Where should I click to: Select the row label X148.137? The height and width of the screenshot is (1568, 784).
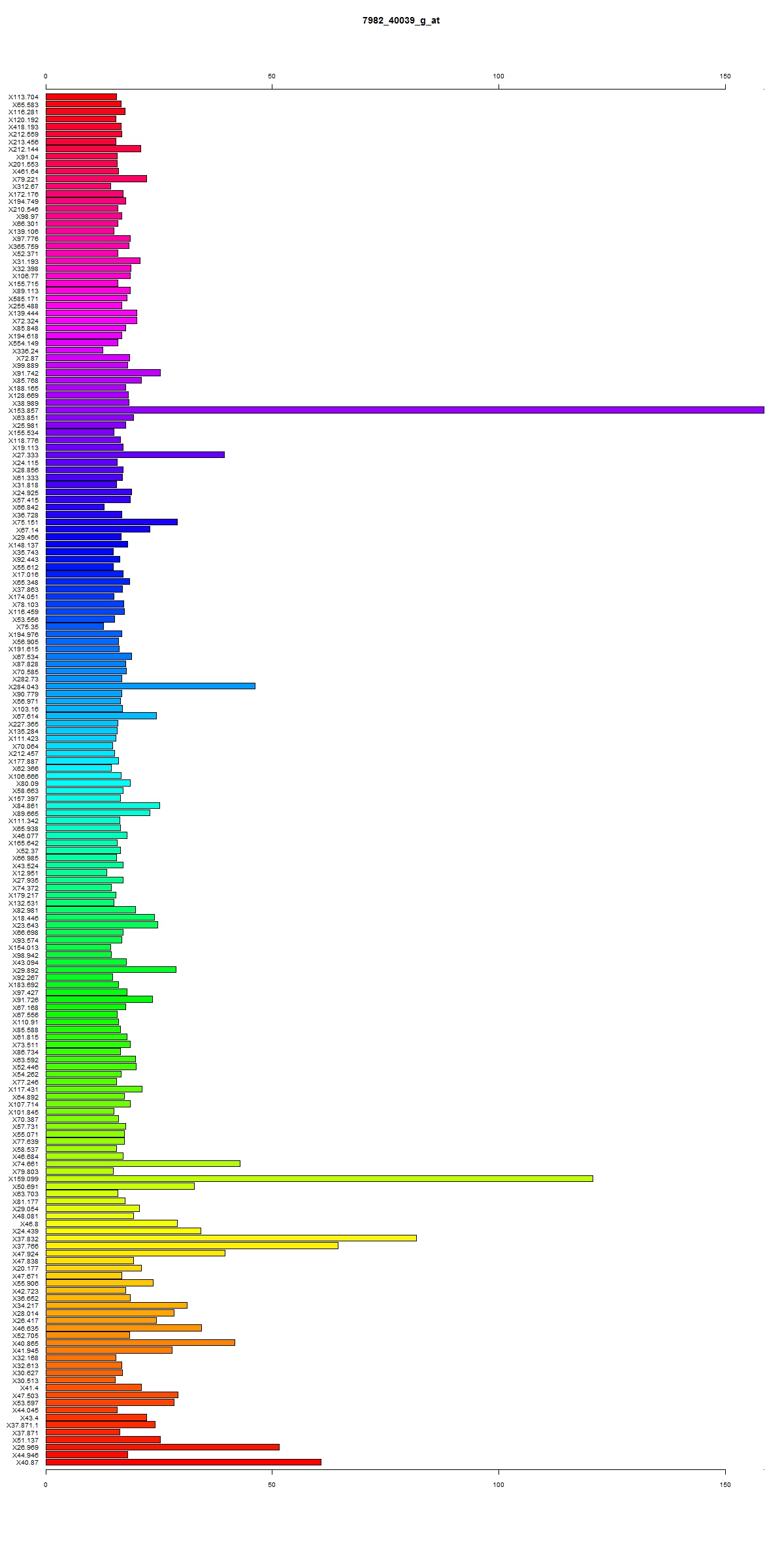24,545
